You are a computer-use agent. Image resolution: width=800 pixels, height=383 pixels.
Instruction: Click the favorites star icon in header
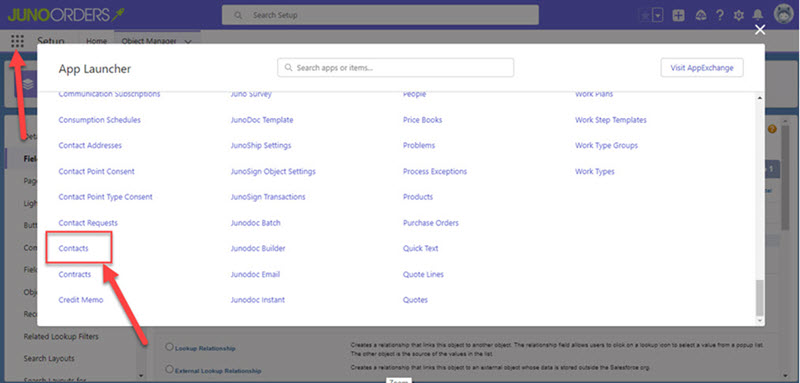(645, 15)
